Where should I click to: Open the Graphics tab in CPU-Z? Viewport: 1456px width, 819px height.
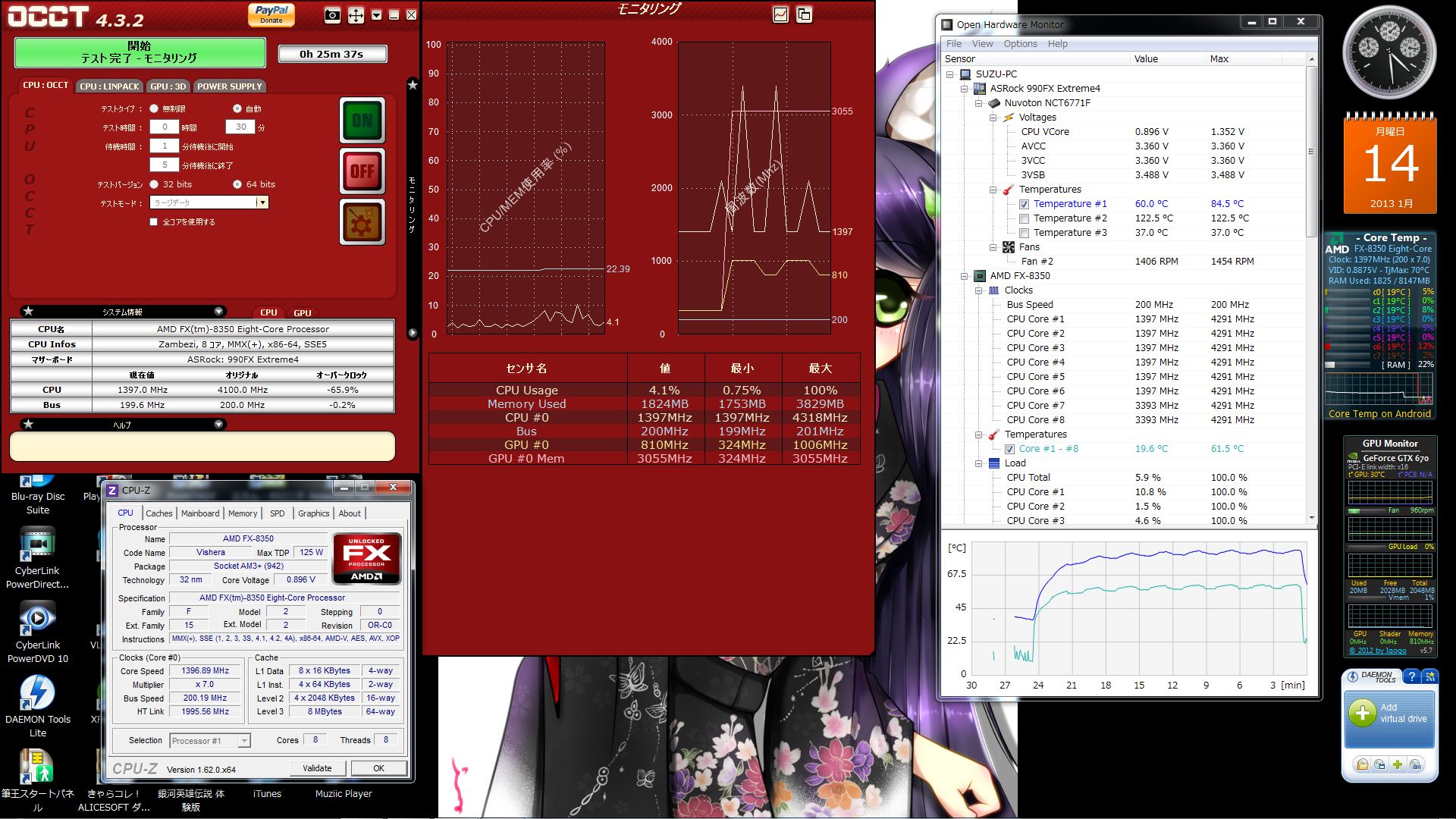314,513
